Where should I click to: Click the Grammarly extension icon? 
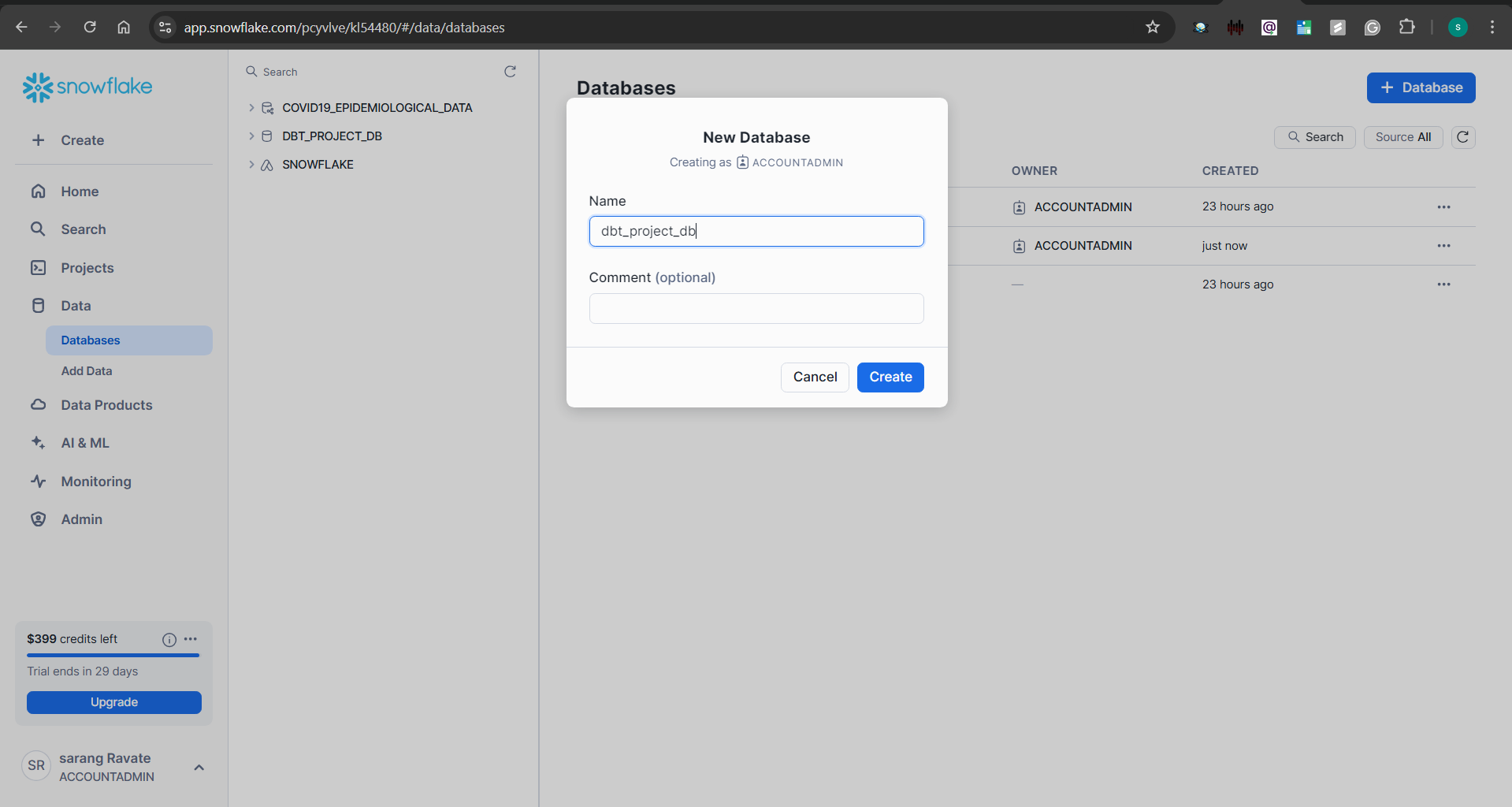[x=1372, y=28]
